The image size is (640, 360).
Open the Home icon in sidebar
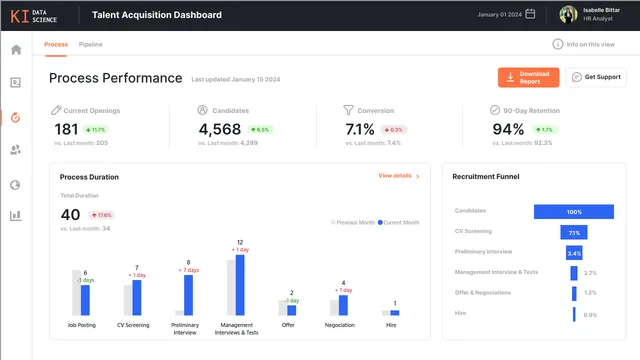[x=16, y=50]
